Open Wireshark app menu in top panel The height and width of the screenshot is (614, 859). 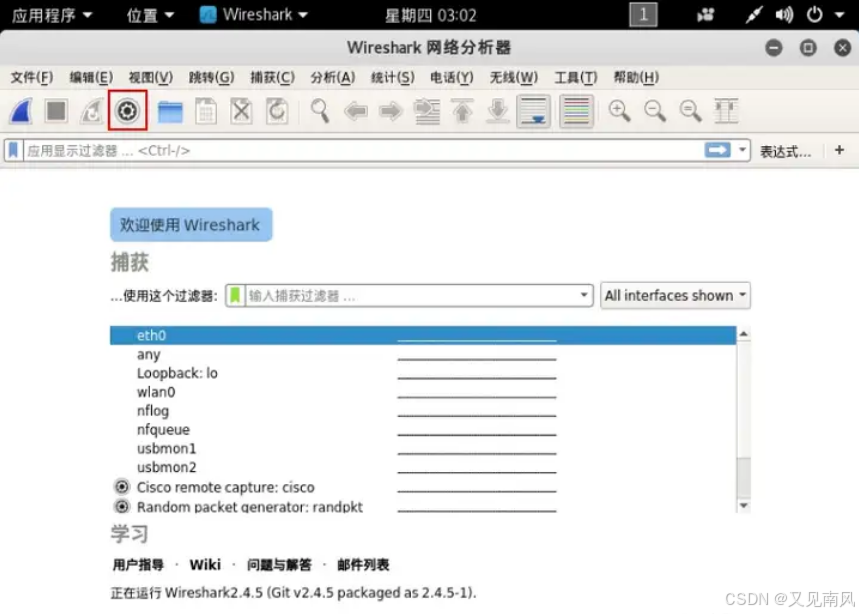[x=254, y=15]
